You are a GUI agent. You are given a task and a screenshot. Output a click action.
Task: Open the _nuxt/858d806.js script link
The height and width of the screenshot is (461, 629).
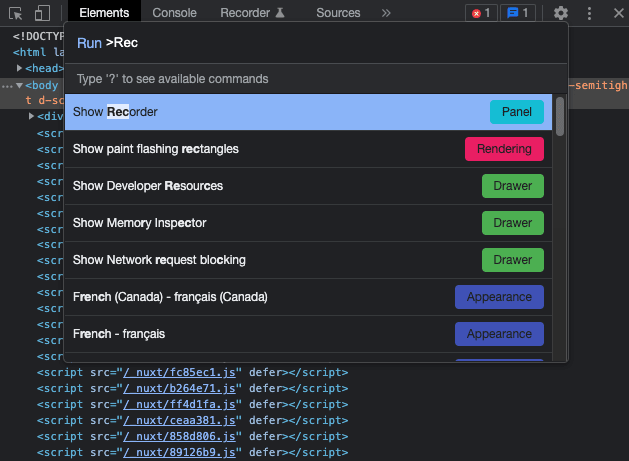pyautogui.click(x=179, y=437)
